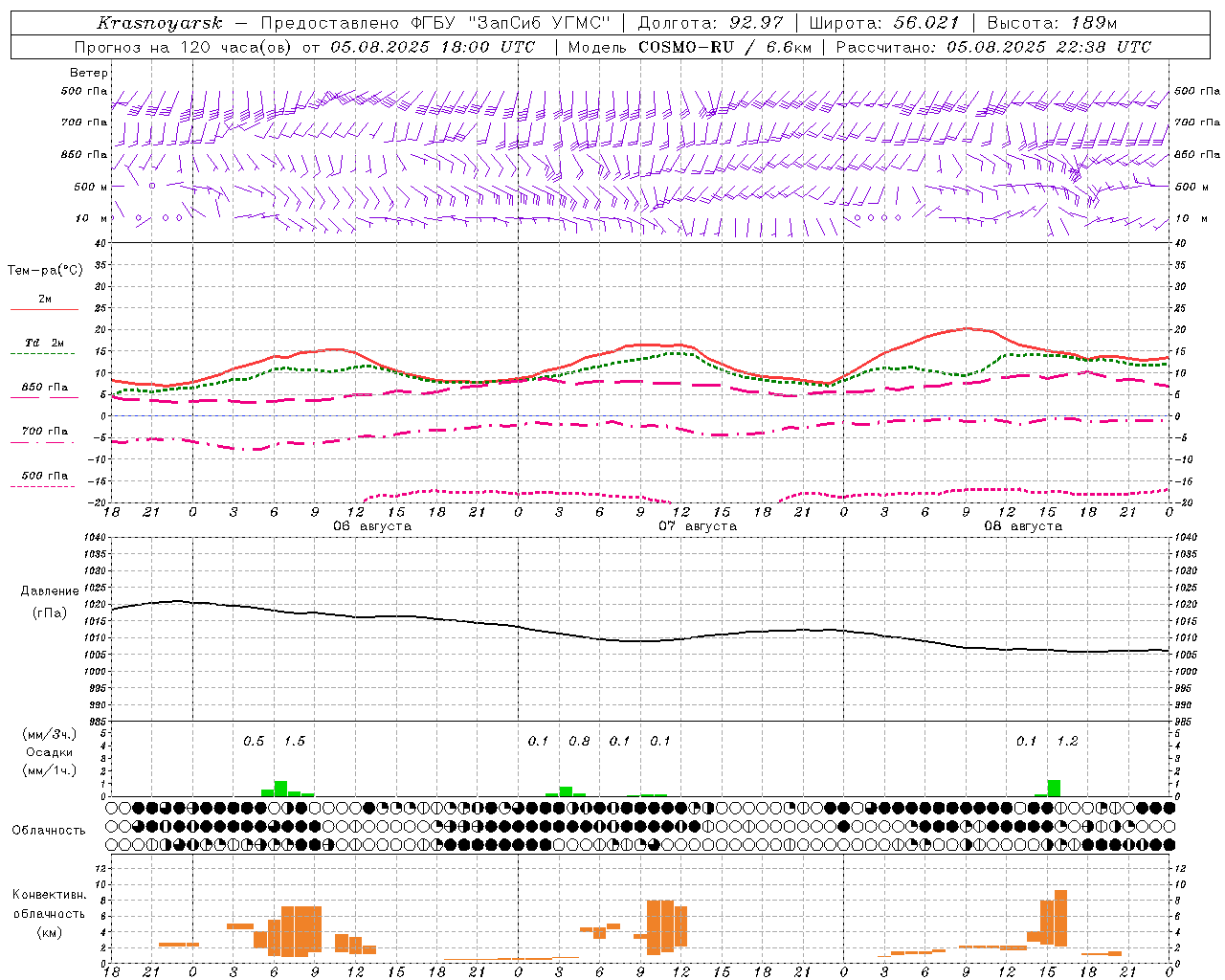Click the '500 гПа' temperature legend entry

pos(45,476)
